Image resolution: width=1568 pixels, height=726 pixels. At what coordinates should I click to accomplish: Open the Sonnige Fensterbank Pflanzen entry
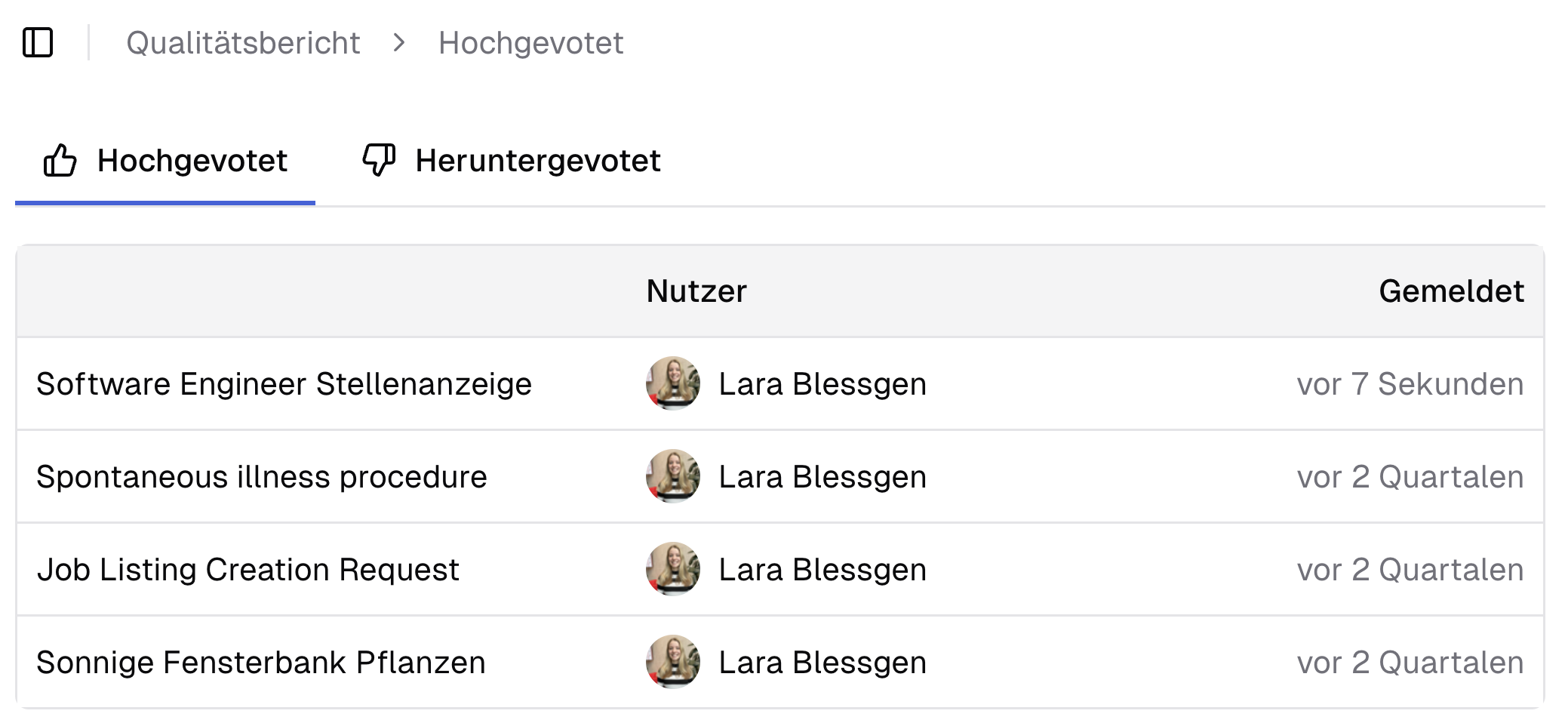[262, 662]
